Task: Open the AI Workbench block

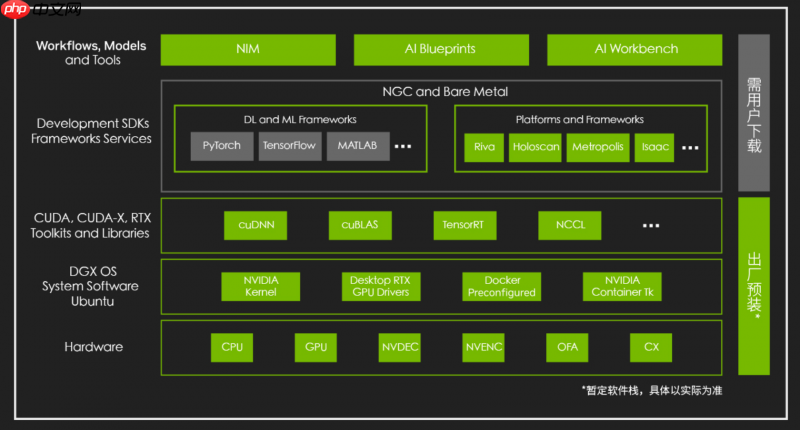Action: point(635,49)
